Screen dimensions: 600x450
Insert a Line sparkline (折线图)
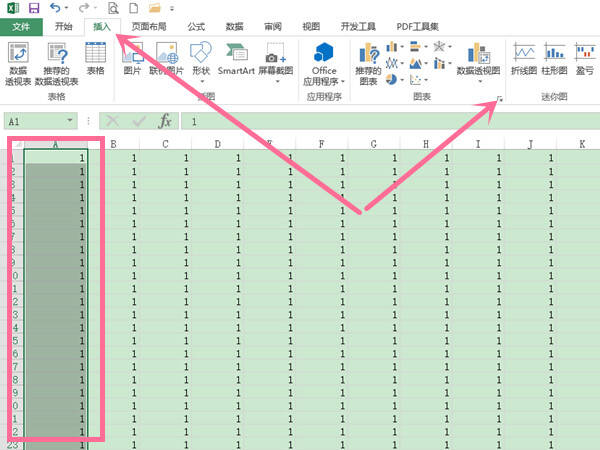524,59
